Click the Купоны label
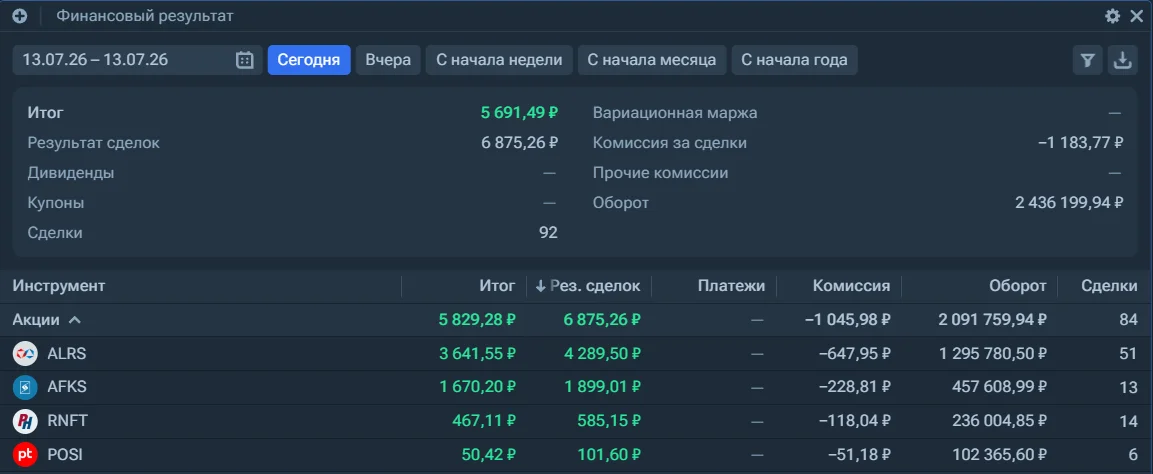1153x474 pixels. click(x=55, y=203)
